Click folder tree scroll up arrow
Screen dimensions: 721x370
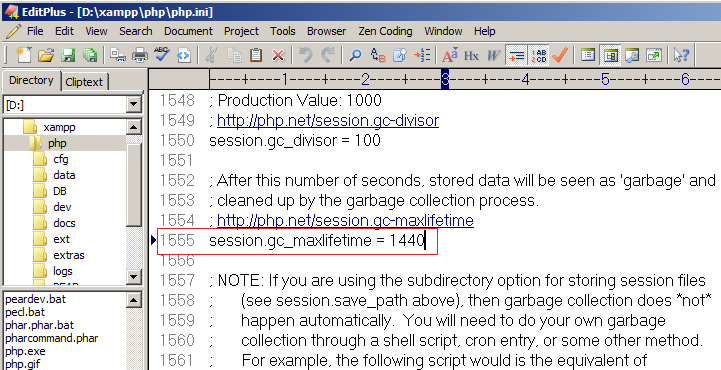pyautogui.click(x=134, y=127)
